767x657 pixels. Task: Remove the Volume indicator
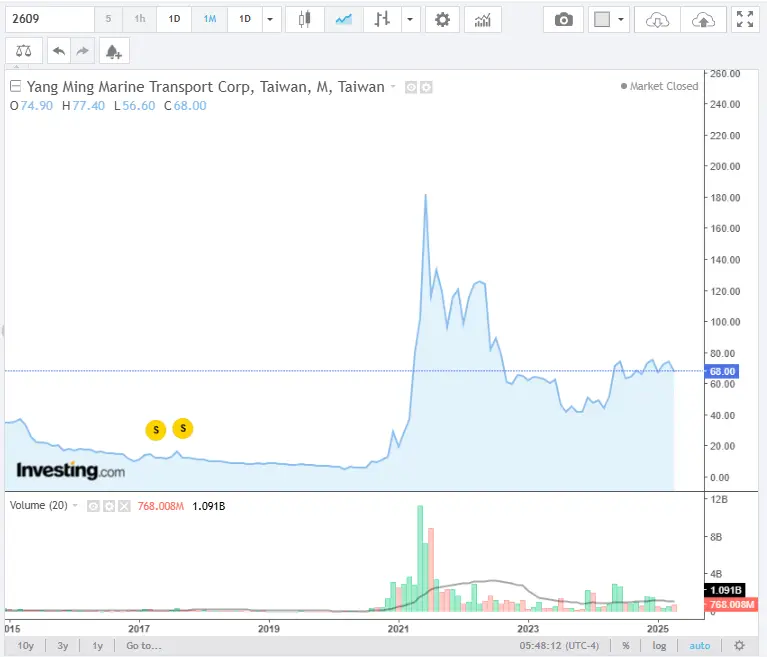point(124,506)
